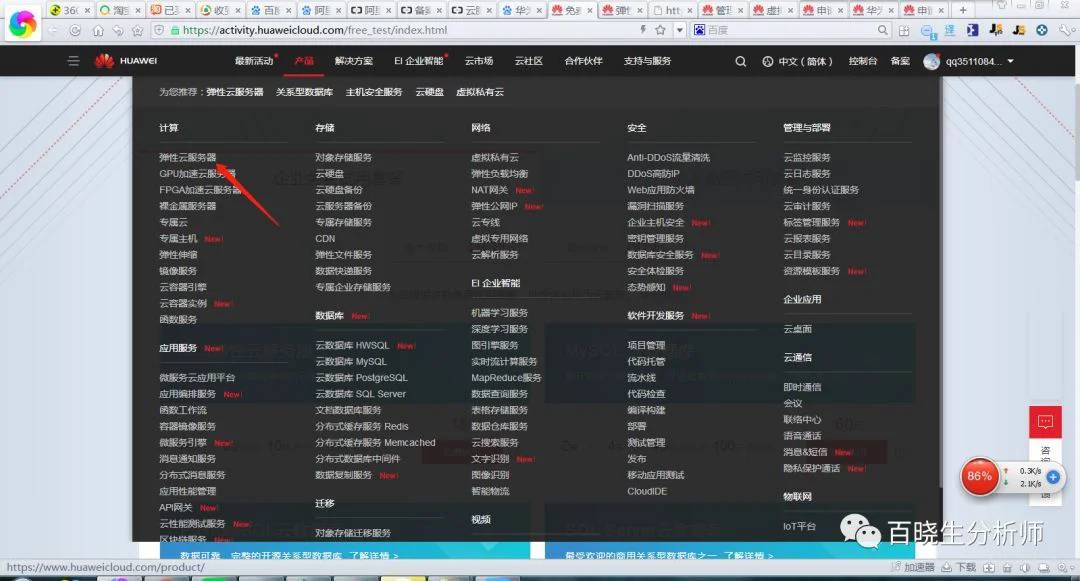This screenshot has width=1080, height=581.
Task: Open the 下载 downloads in status bar
Action: coord(959,567)
